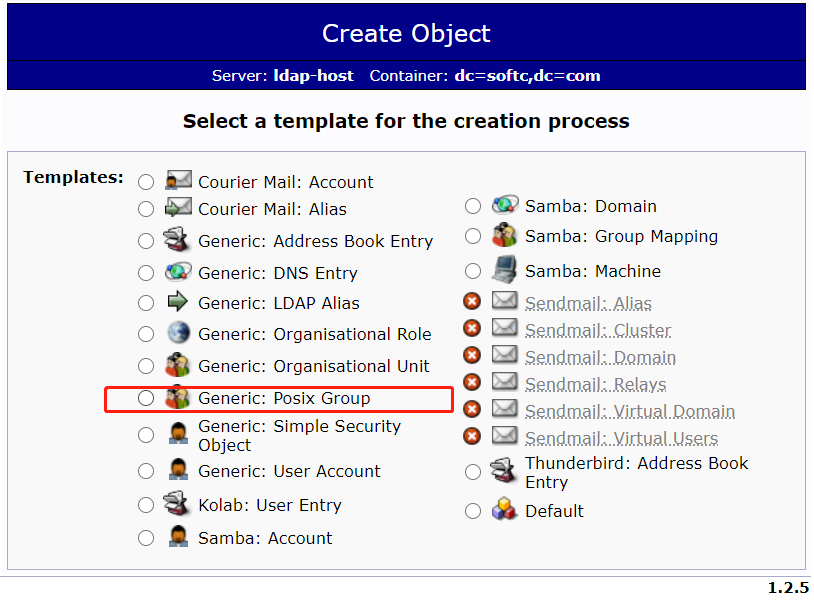Click the Generic: Posix Group people icon

[178, 398]
